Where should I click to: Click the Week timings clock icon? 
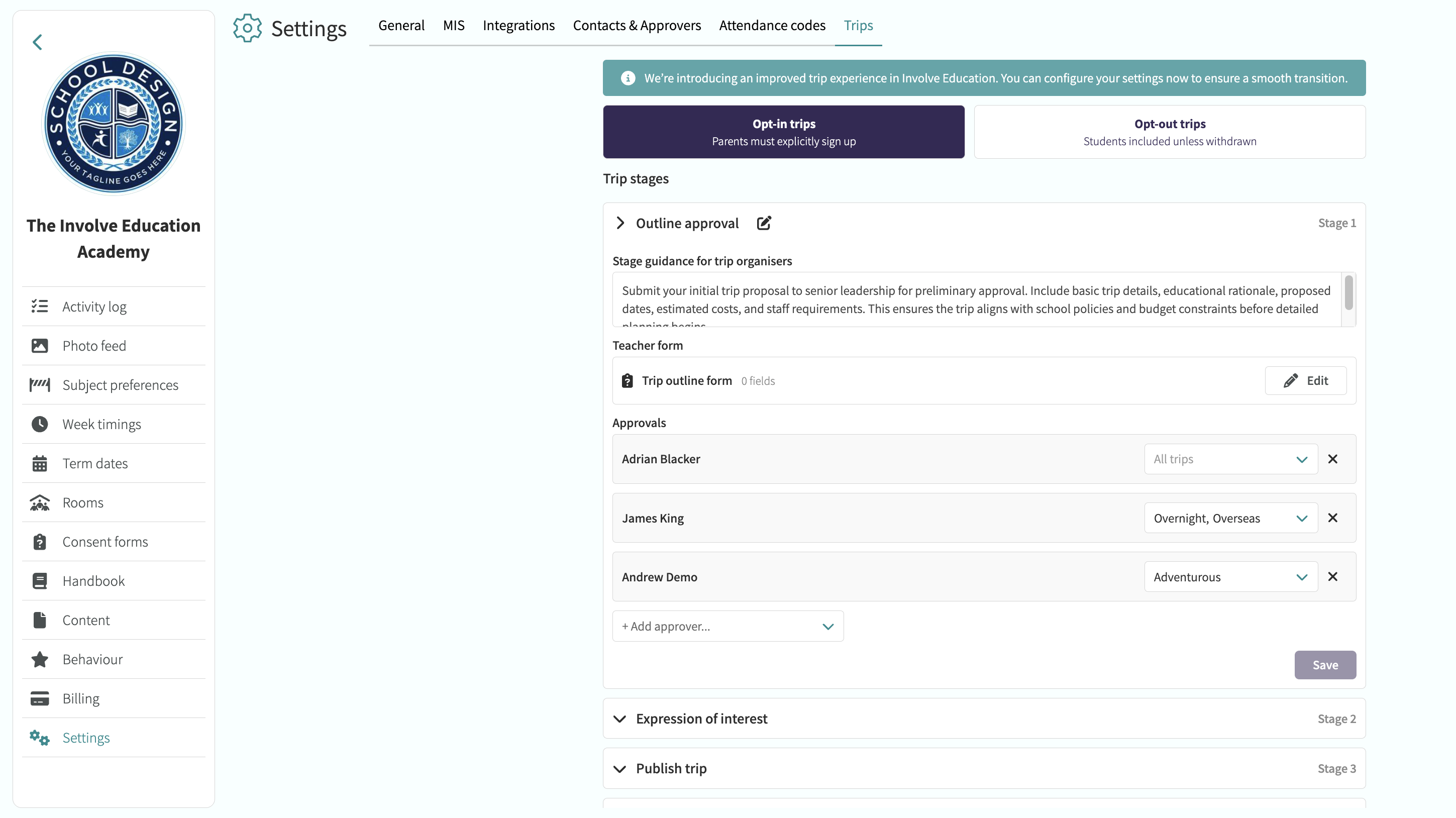[40, 424]
